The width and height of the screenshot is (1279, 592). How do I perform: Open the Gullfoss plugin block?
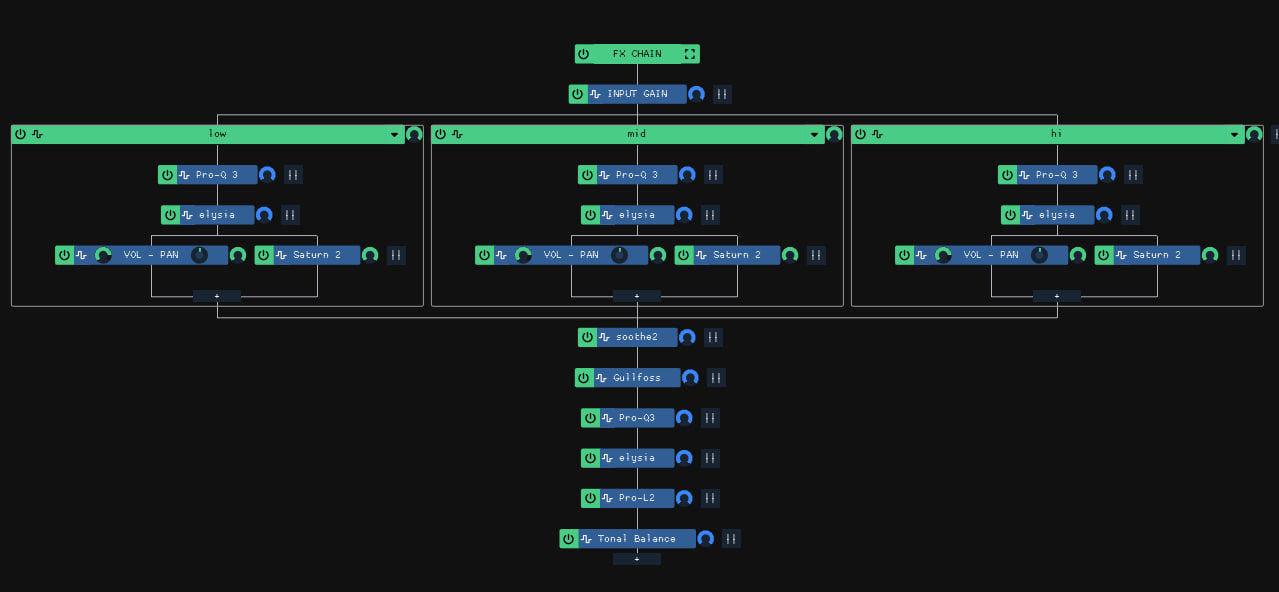click(x=637, y=378)
